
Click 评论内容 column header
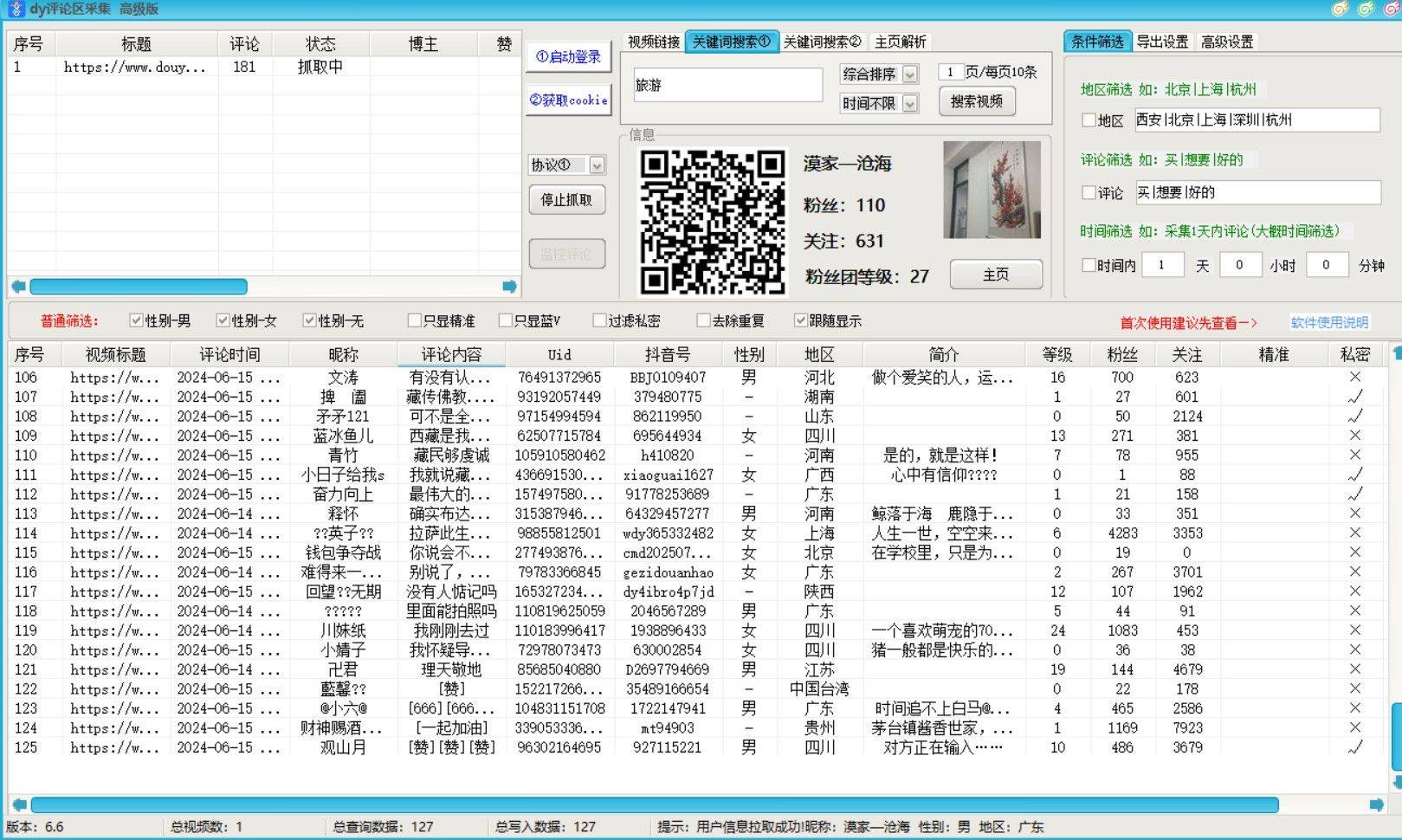click(x=451, y=355)
